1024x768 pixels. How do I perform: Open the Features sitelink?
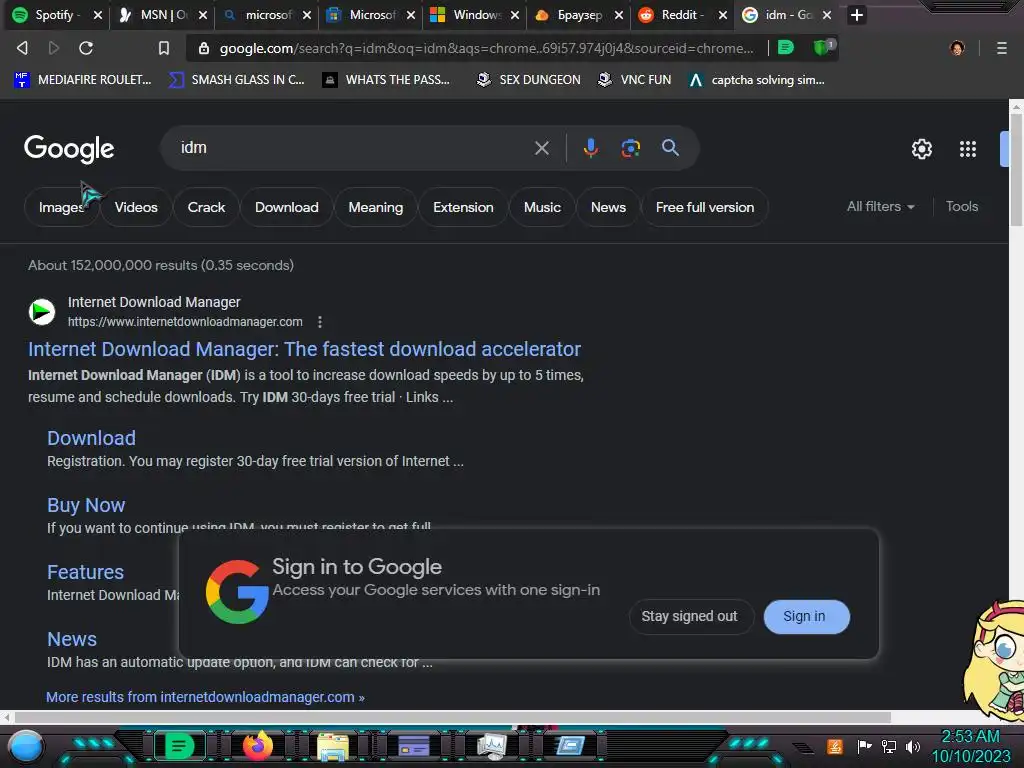point(86,572)
